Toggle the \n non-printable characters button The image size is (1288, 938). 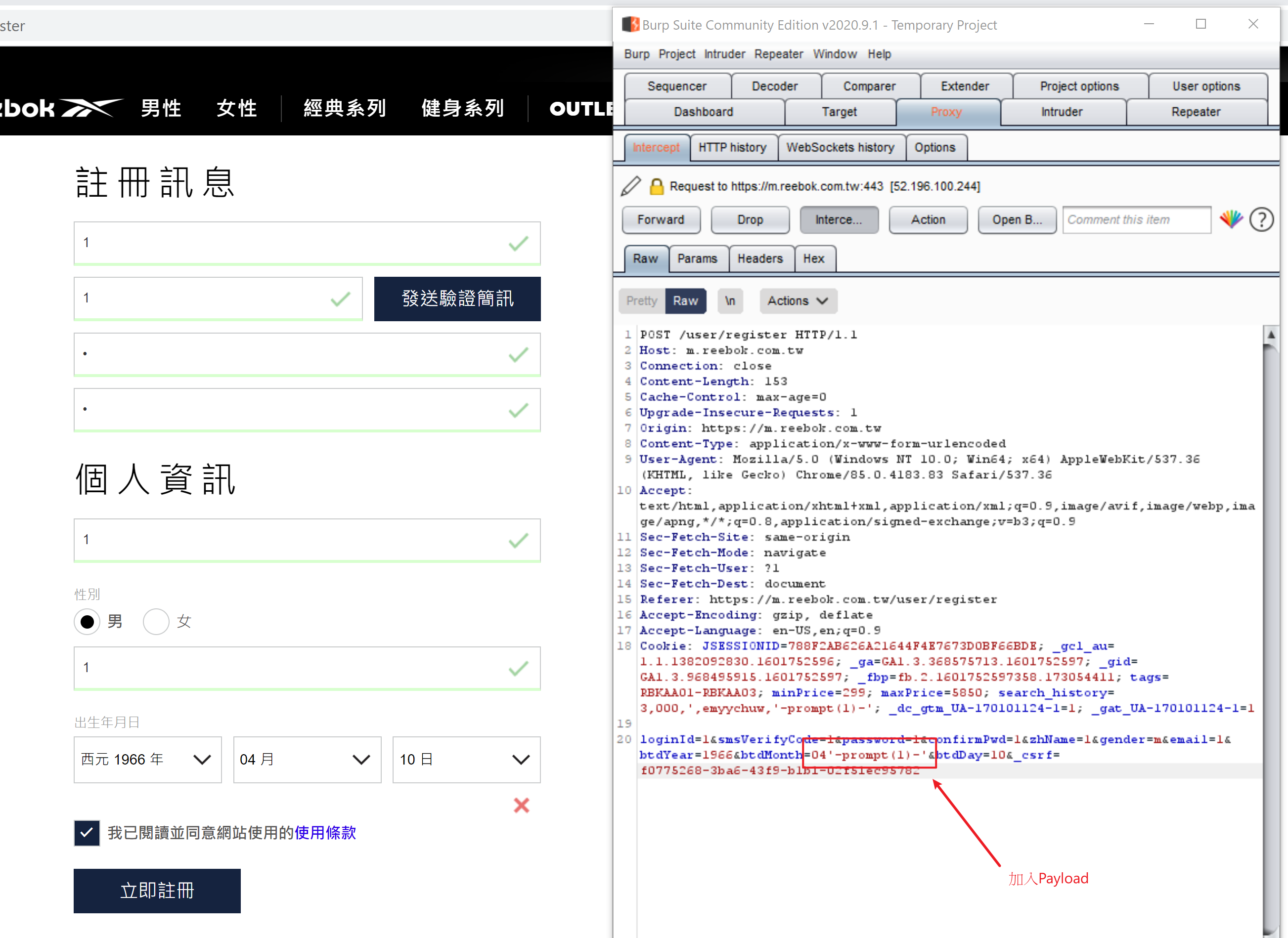click(730, 301)
